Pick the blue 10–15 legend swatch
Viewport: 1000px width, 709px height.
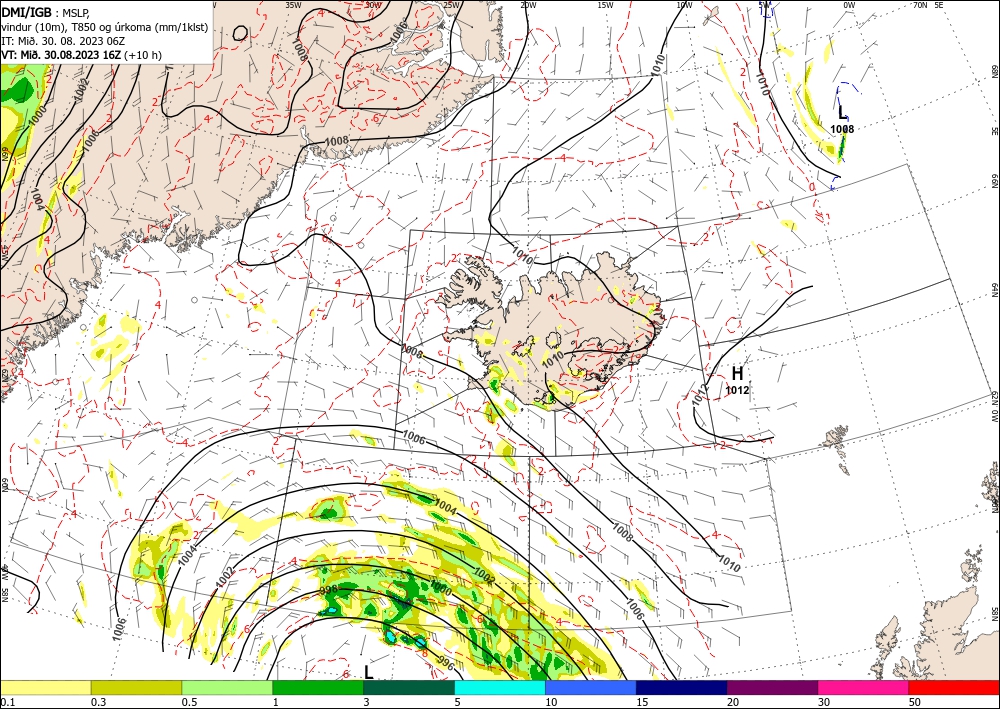point(591,687)
